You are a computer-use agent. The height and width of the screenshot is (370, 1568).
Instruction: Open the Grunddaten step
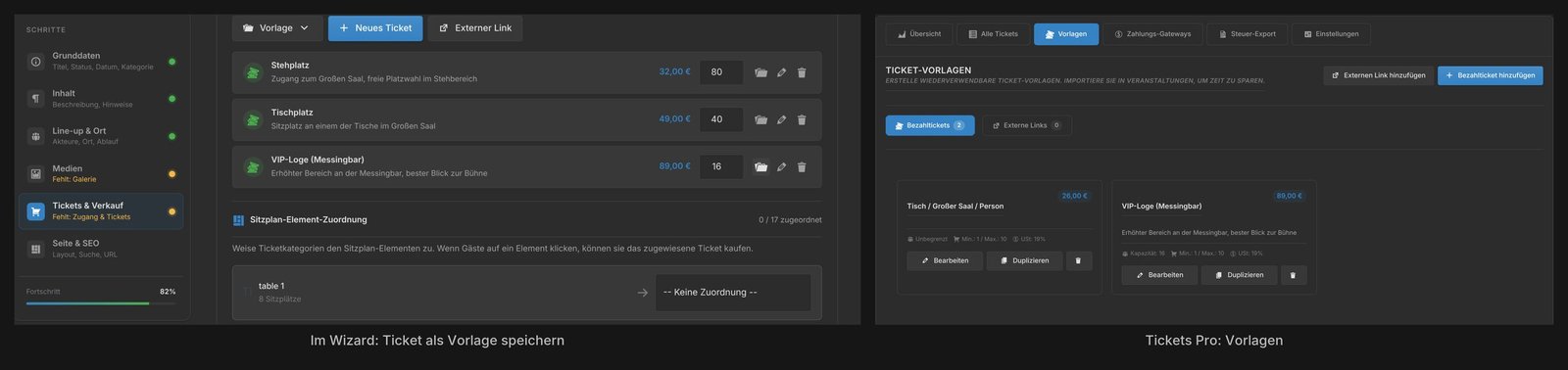click(x=101, y=61)
